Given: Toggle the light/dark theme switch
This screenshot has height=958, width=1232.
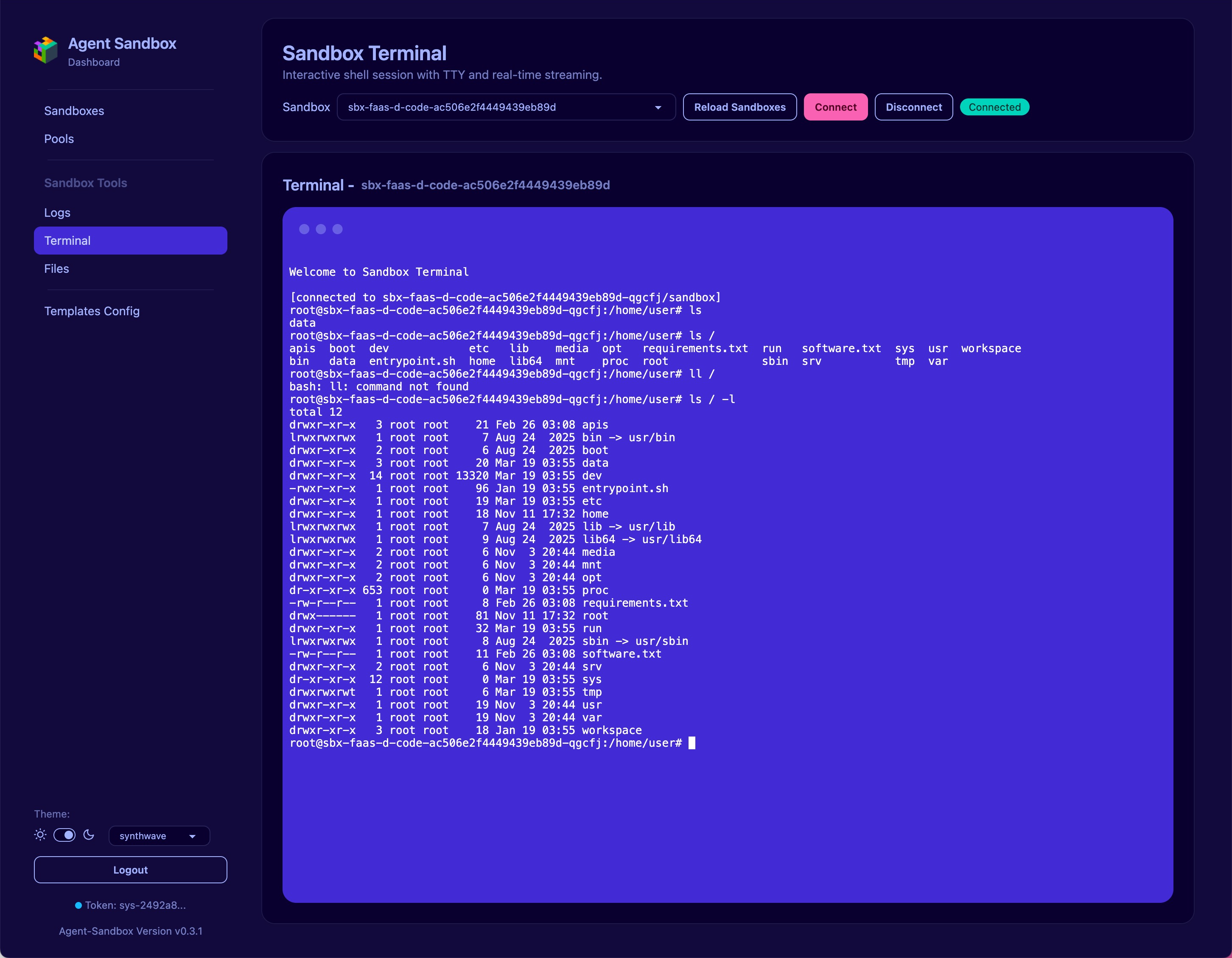Looking at the screenshot, I should click(x=64, y=835).
